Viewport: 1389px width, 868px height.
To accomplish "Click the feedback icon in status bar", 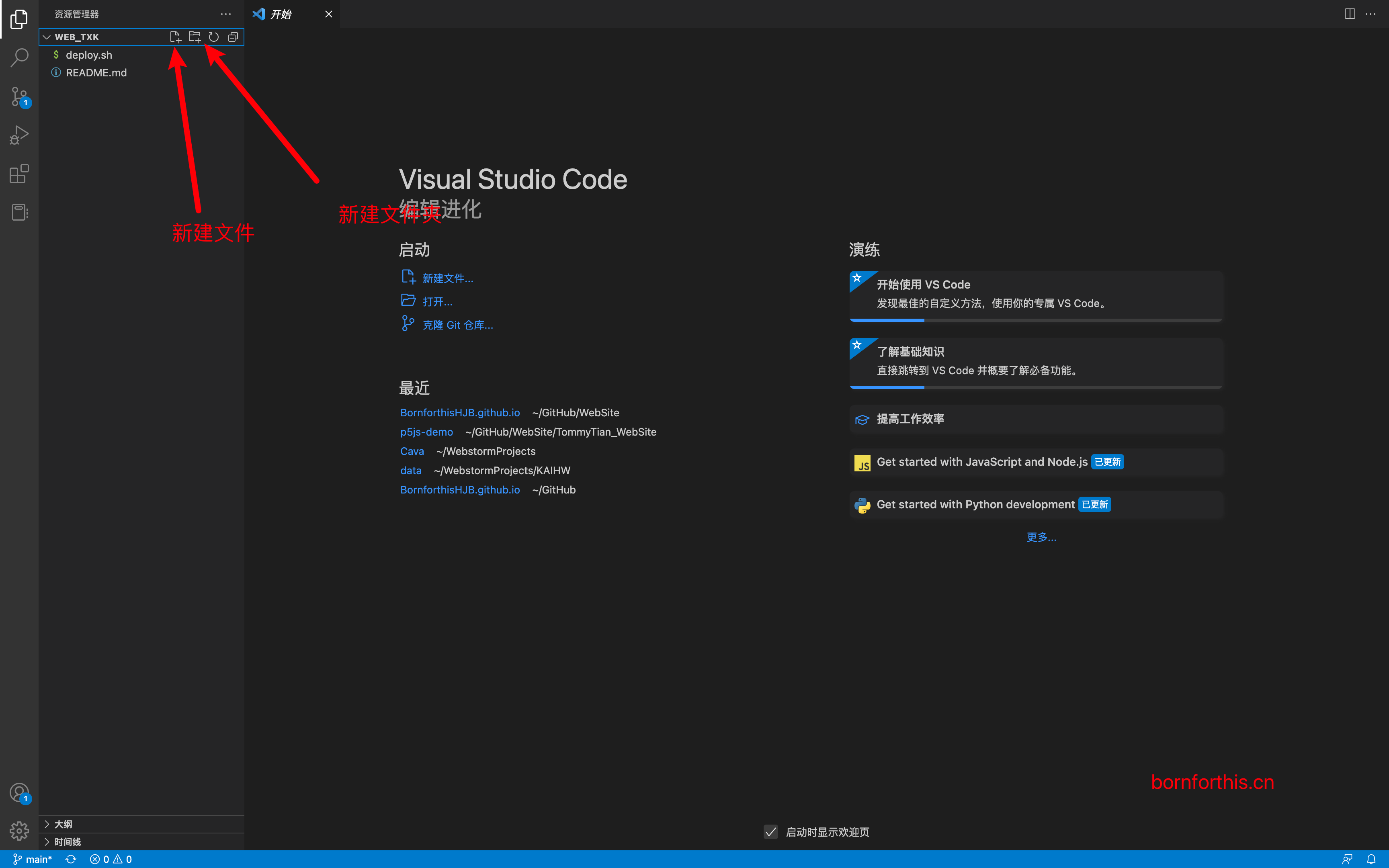I will [x=1347, y=860].
